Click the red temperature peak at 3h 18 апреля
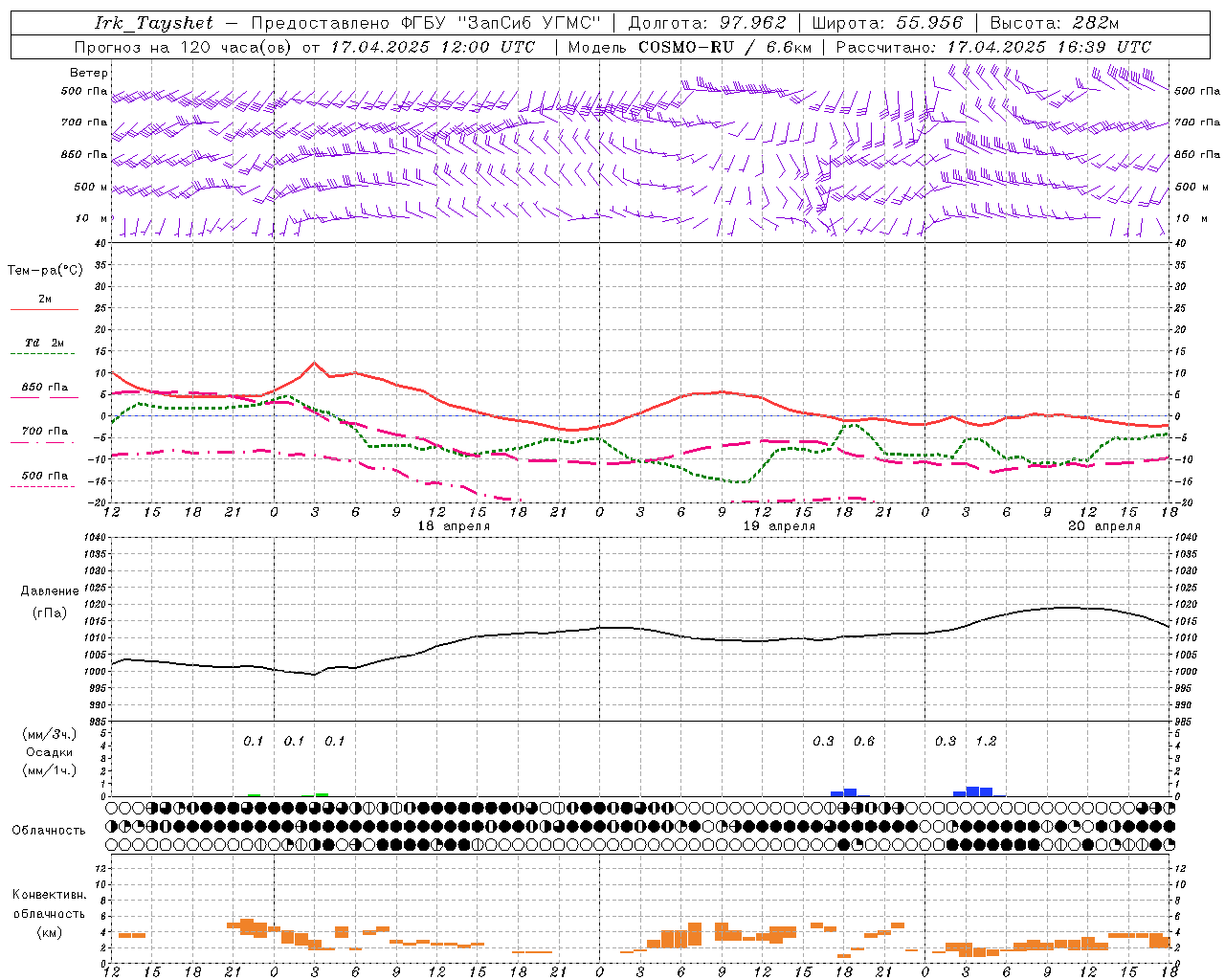 [314, 363]
